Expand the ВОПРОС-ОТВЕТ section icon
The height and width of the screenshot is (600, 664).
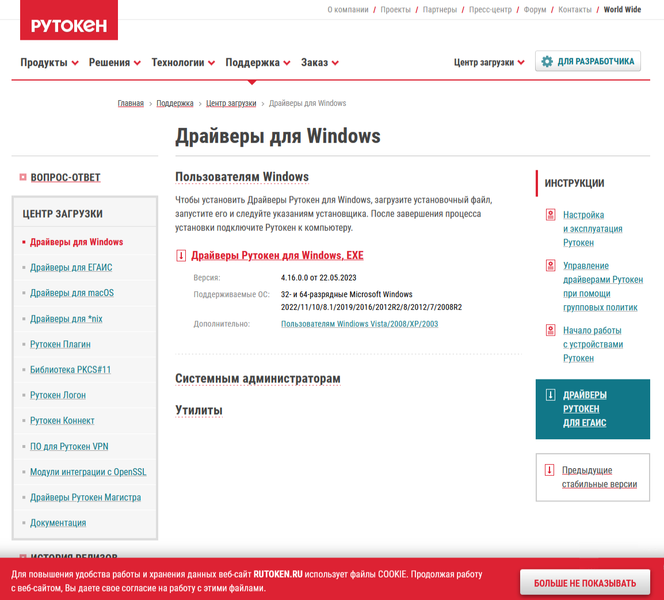point(23,178)
